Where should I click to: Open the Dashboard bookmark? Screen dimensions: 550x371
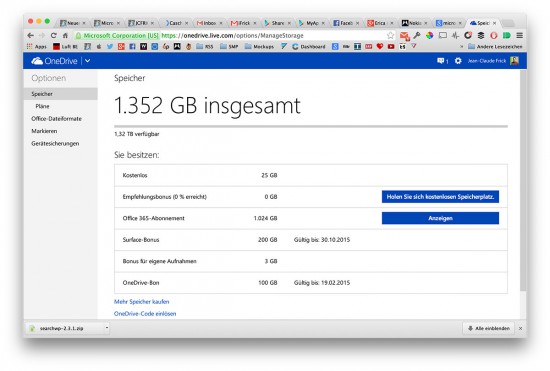(x=309, y=46)
